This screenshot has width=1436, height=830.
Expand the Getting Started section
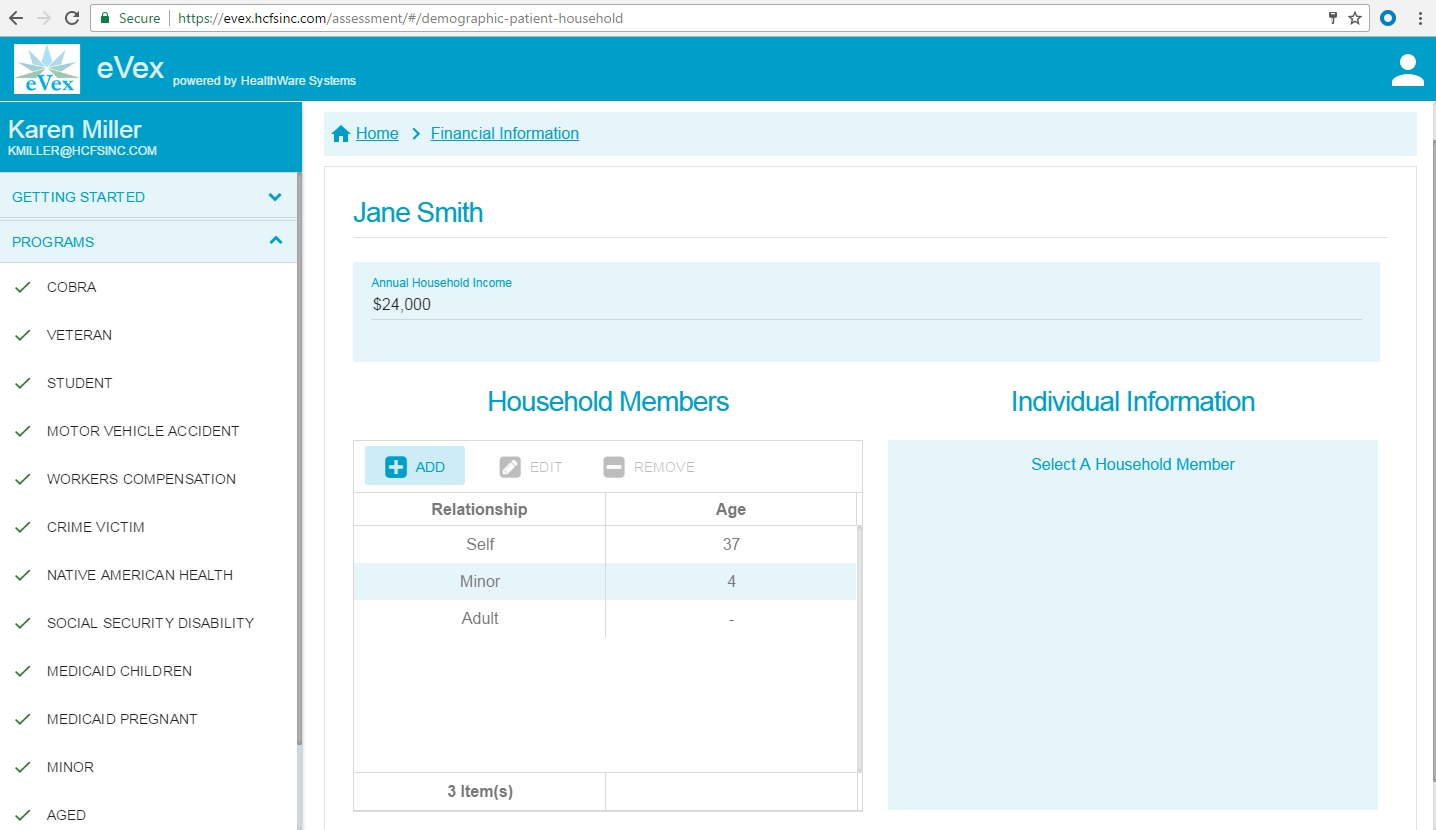coord(275,197)
